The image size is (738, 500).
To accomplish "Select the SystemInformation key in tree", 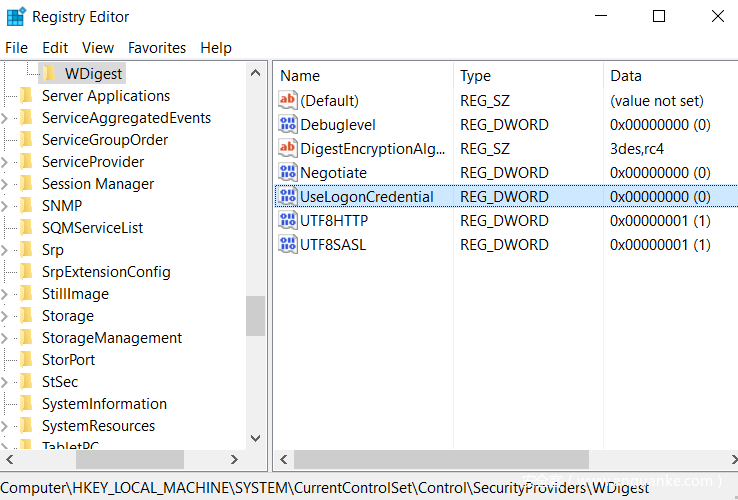I will click(x=104, y=404).
